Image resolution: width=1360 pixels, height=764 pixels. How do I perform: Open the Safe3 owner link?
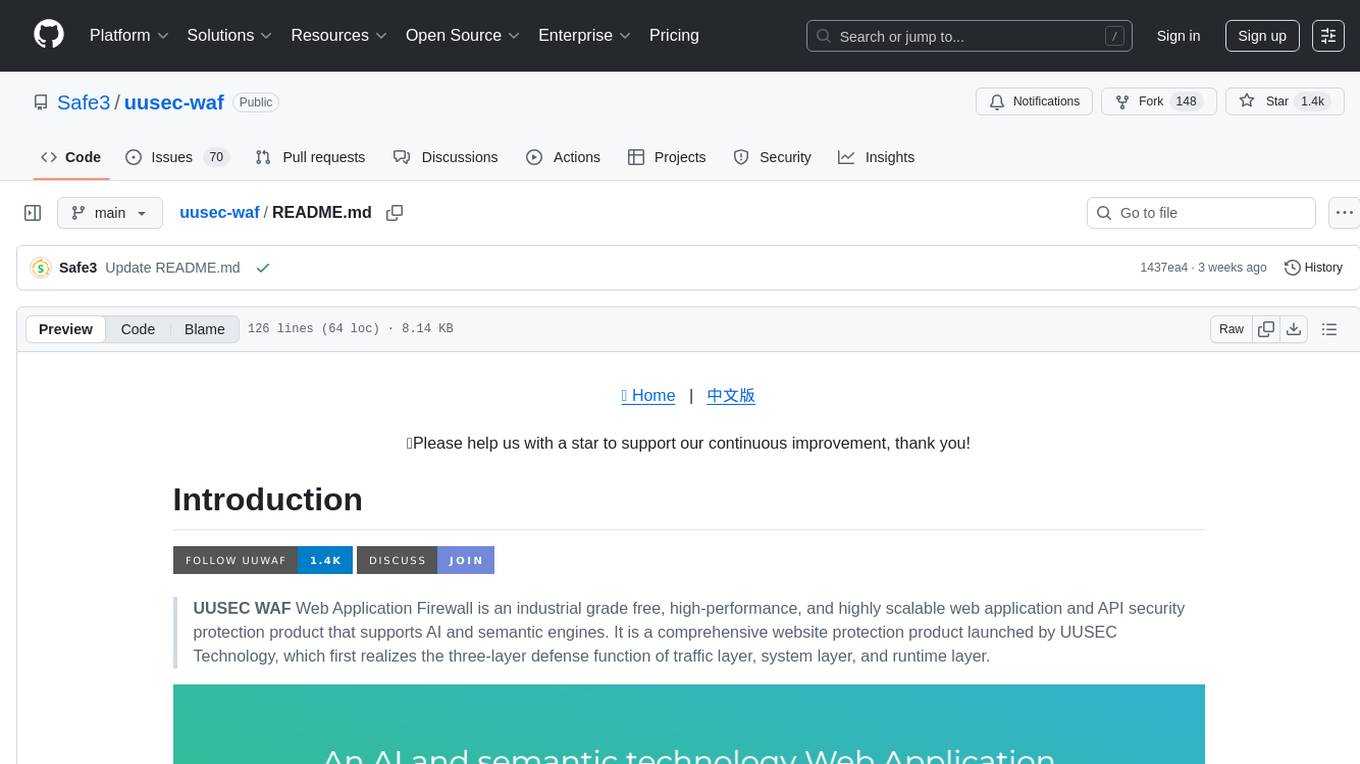(x=84, y=102)
